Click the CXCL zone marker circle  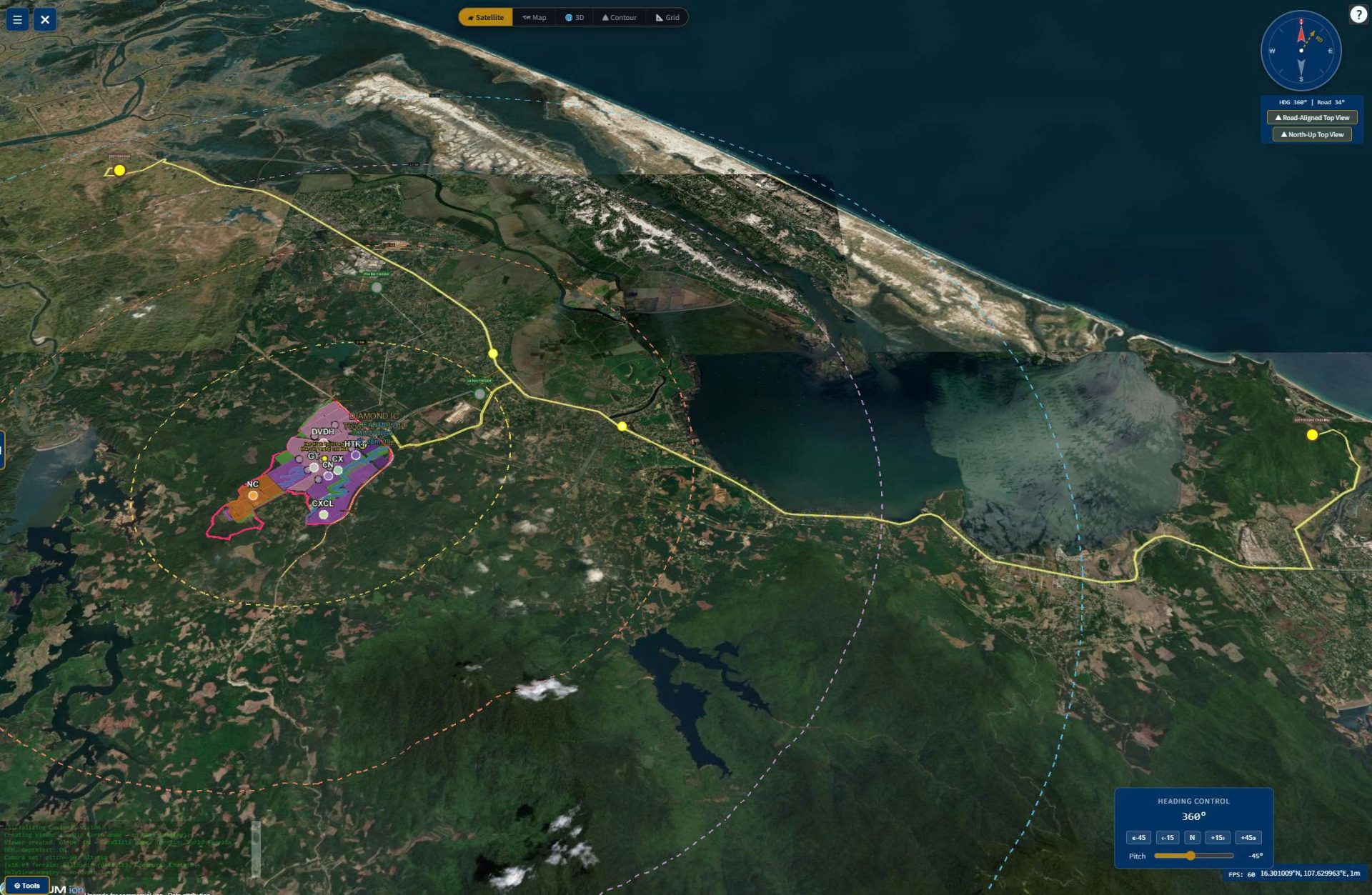324,514
